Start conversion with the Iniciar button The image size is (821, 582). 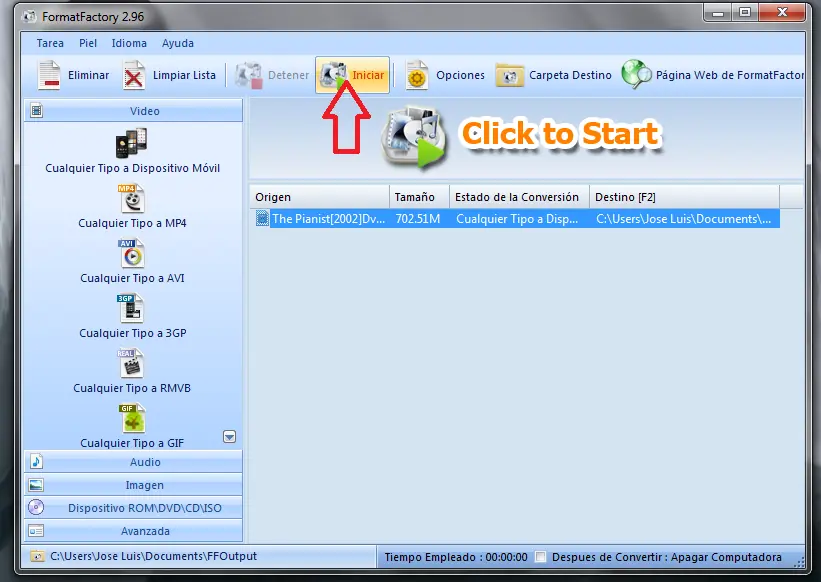[x=352, y=75]
